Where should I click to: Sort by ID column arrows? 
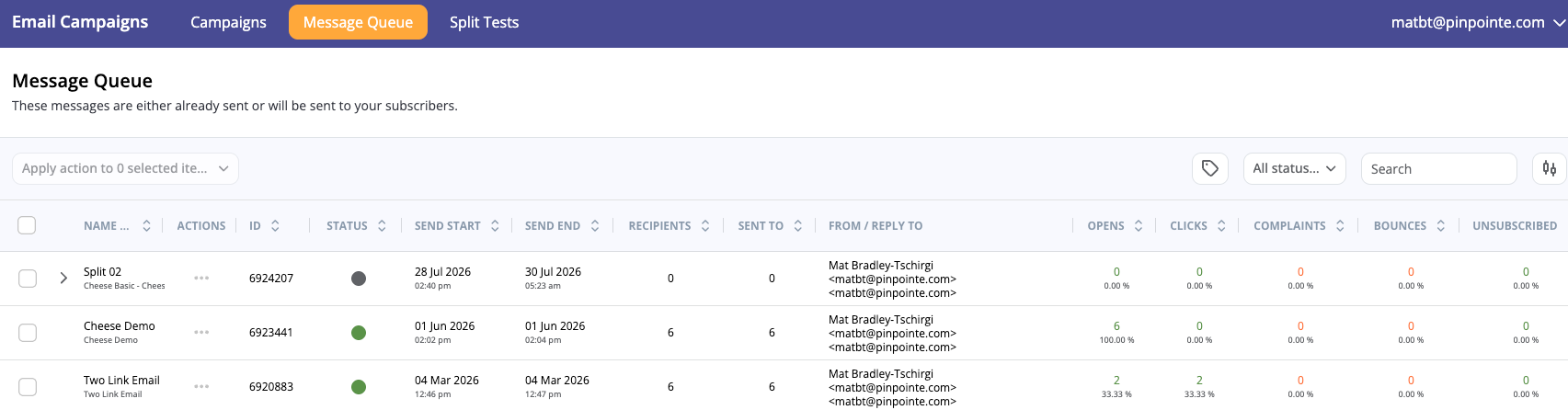pyautogui.click(x=275, y=225)
